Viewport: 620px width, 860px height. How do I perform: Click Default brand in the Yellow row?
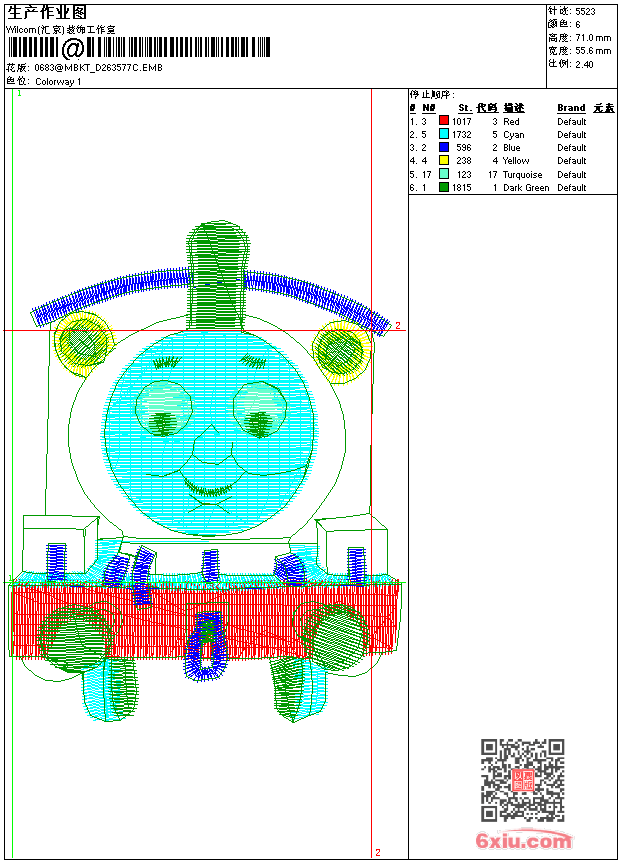coord(571,161)
